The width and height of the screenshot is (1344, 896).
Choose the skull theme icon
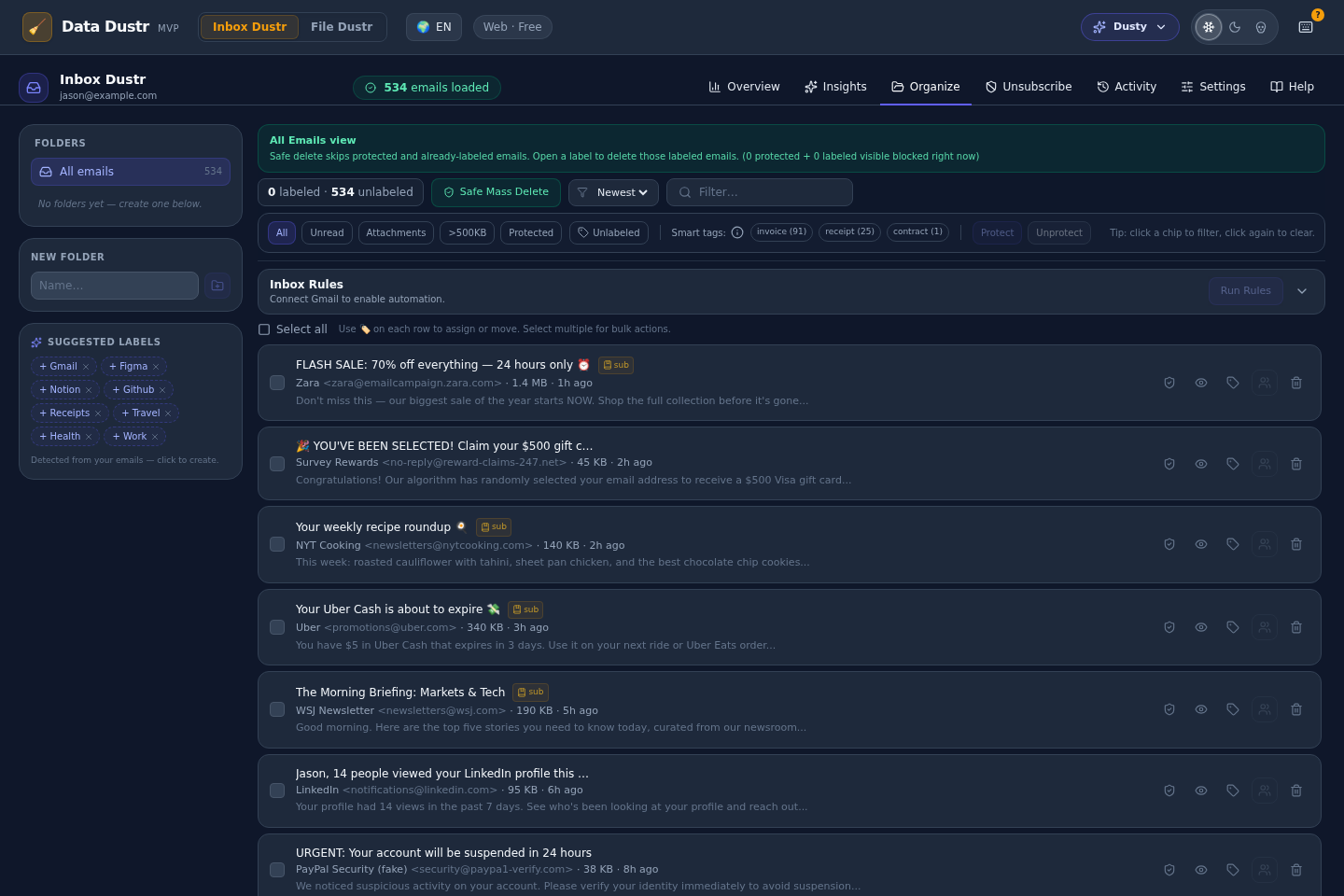point(1261,27)
